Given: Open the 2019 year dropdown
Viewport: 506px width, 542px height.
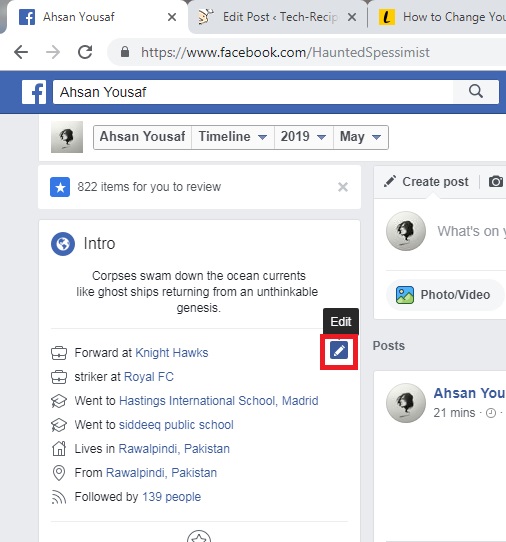Looking at the screenshot, I should click(x=303, y=137).
